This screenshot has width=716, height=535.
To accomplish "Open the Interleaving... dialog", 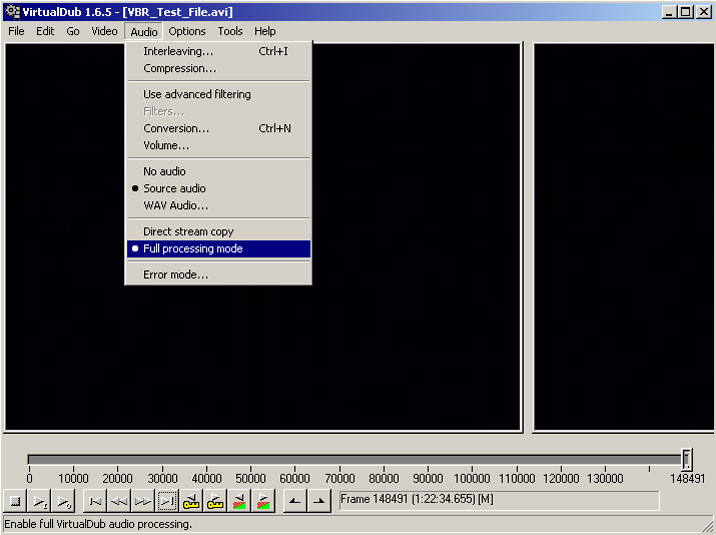I will [219, 51].
